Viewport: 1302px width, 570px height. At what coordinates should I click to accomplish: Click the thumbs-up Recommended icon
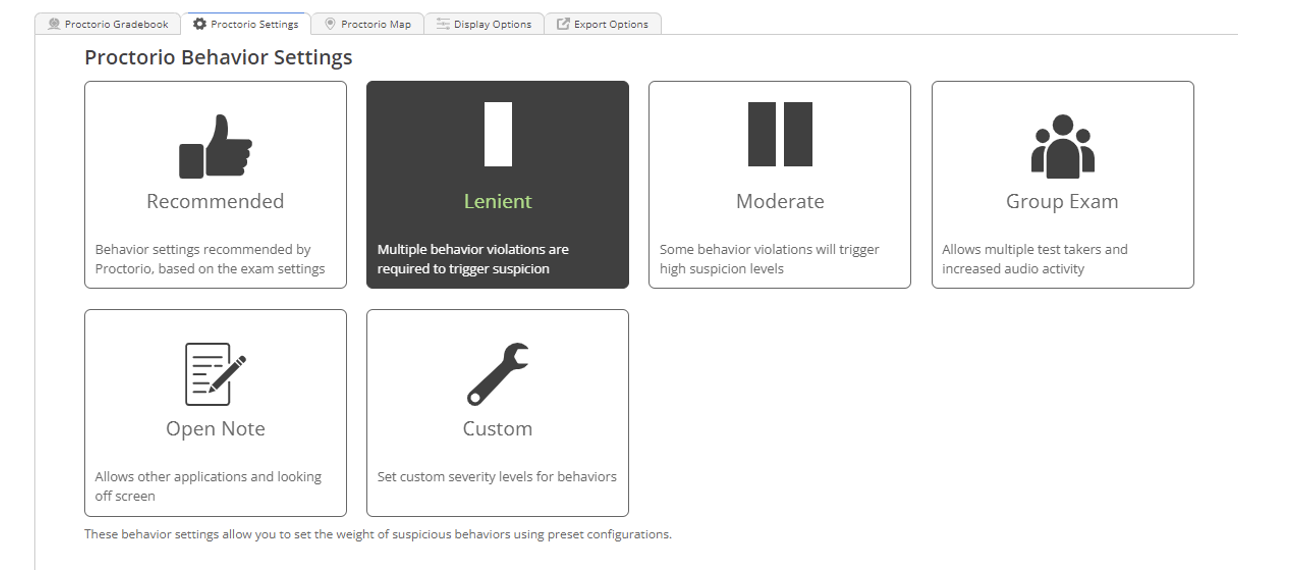215,146
